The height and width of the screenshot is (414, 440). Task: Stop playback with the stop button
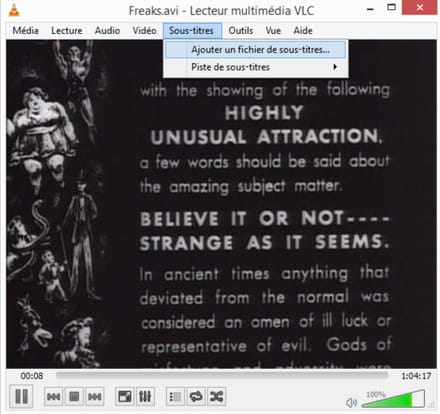point(74,396)
